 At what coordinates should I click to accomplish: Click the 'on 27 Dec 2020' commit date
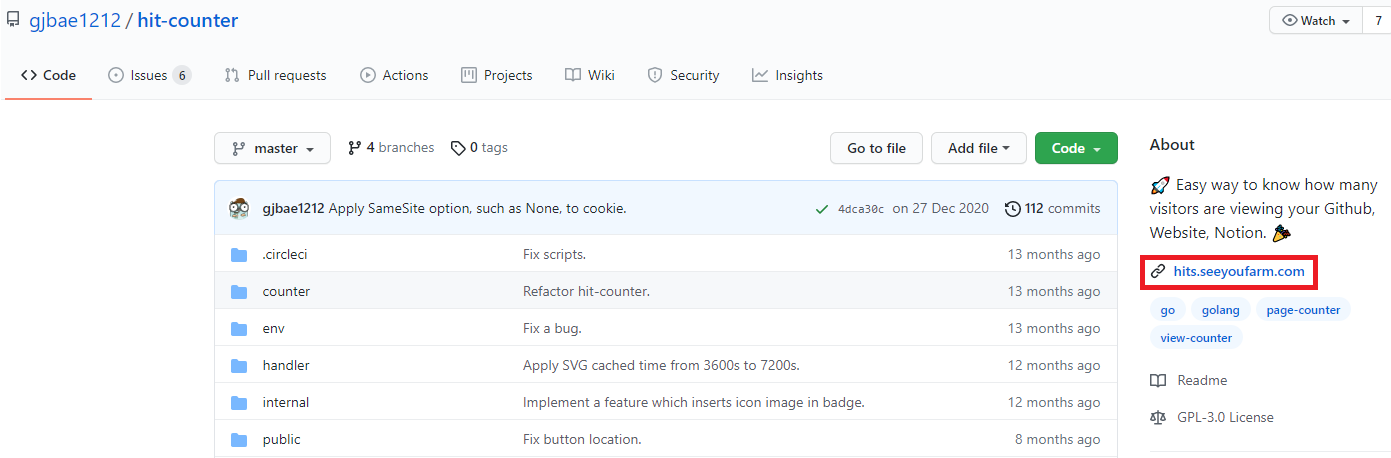pos(940,208)
